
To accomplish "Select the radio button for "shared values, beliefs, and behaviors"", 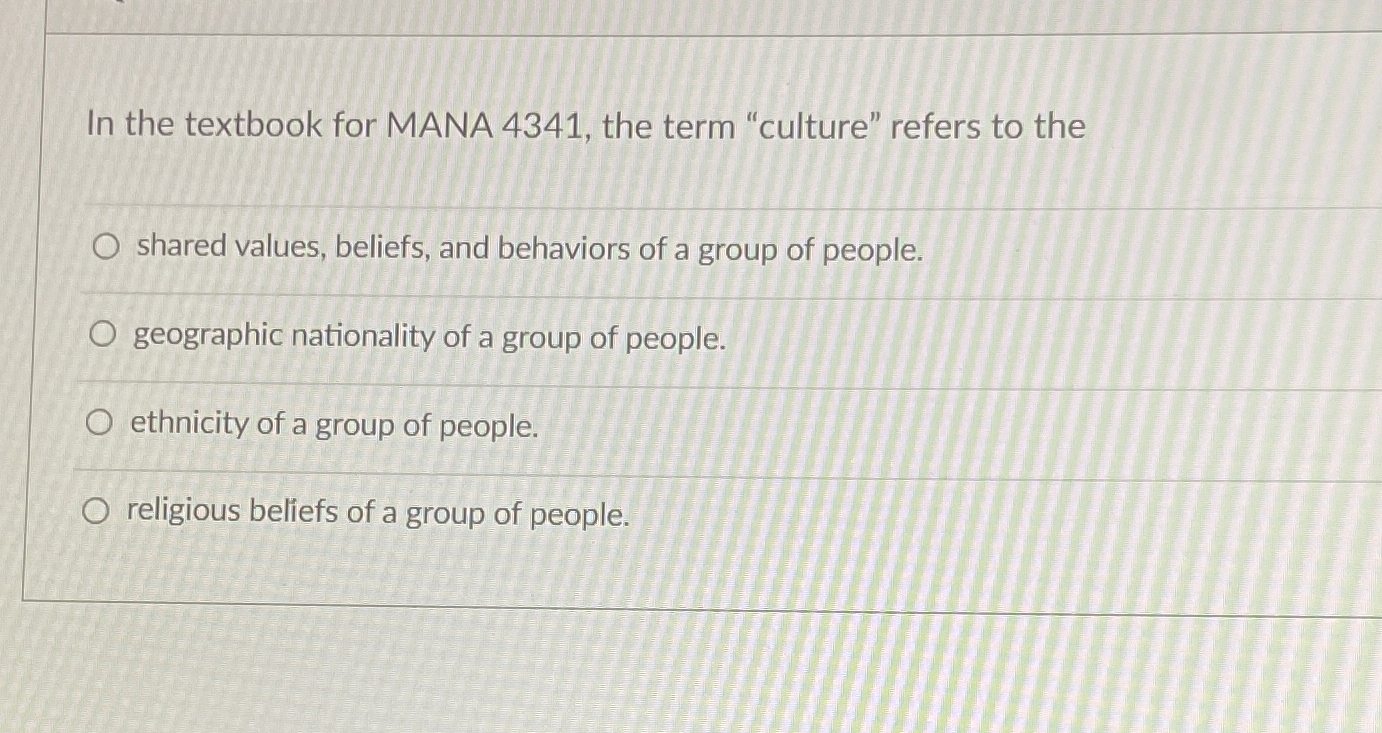I will (x=105, y=248).
